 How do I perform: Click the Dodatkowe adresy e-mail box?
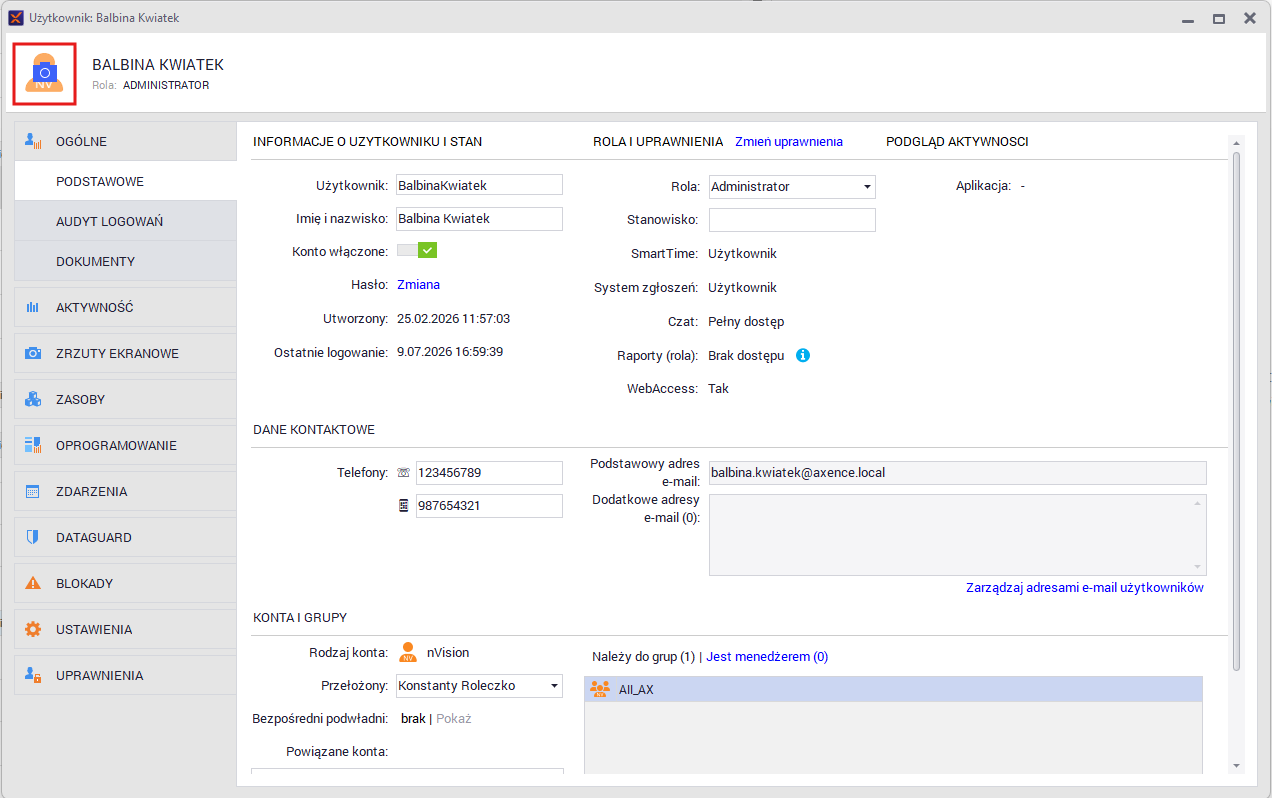point(958,535)
